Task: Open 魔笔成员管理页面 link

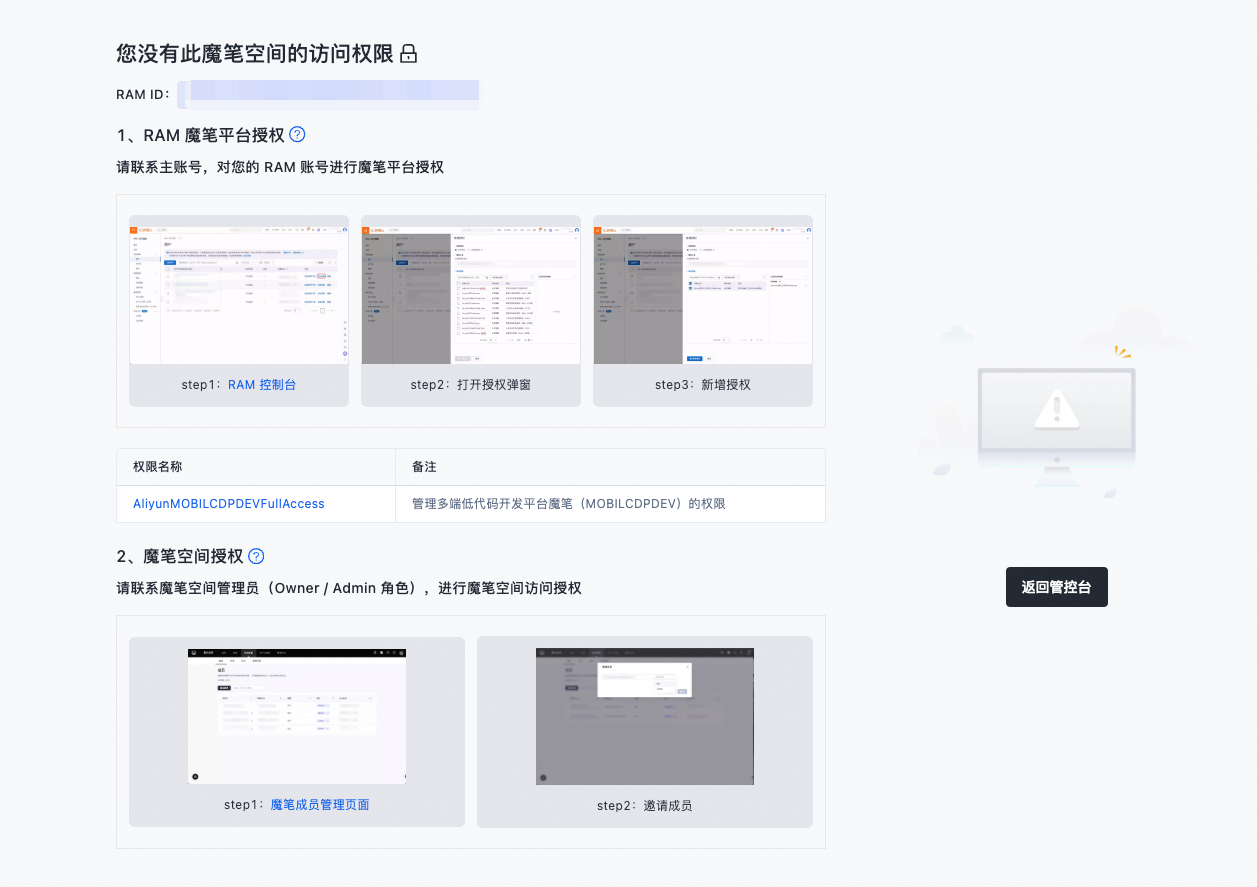Action: point(320,804)
